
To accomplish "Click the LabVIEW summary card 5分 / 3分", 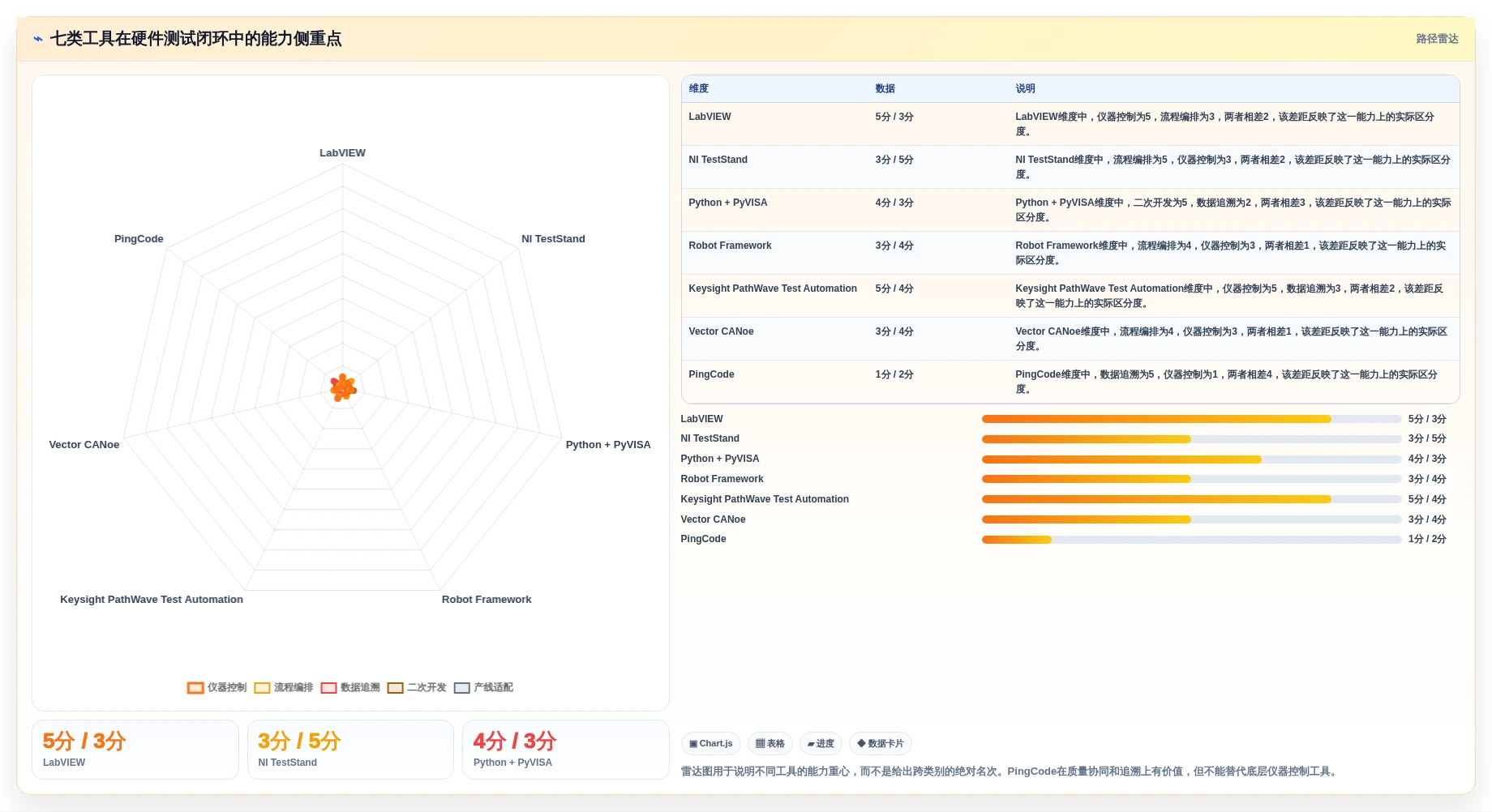I will 135,750.
